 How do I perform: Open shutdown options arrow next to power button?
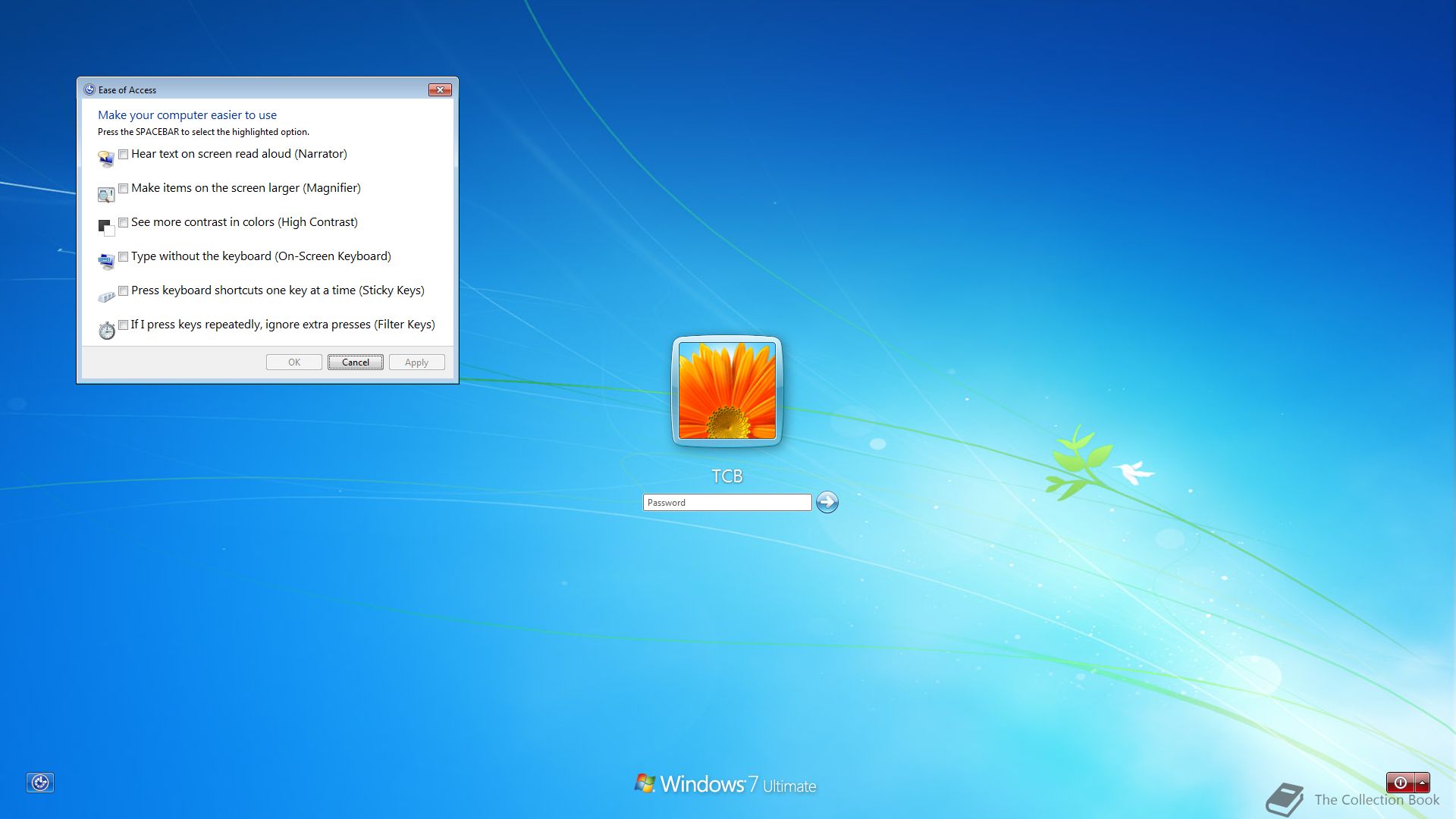click(1423, 783)
